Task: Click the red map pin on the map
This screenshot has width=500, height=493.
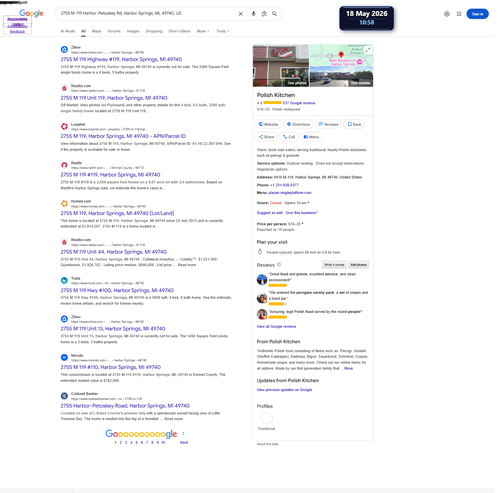Action: [x=341, y=55]
